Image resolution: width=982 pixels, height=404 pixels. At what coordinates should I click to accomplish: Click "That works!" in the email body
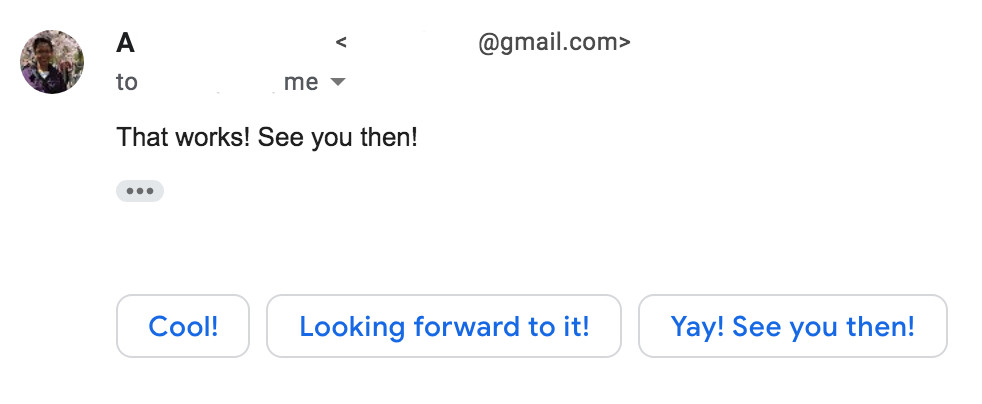183,137
